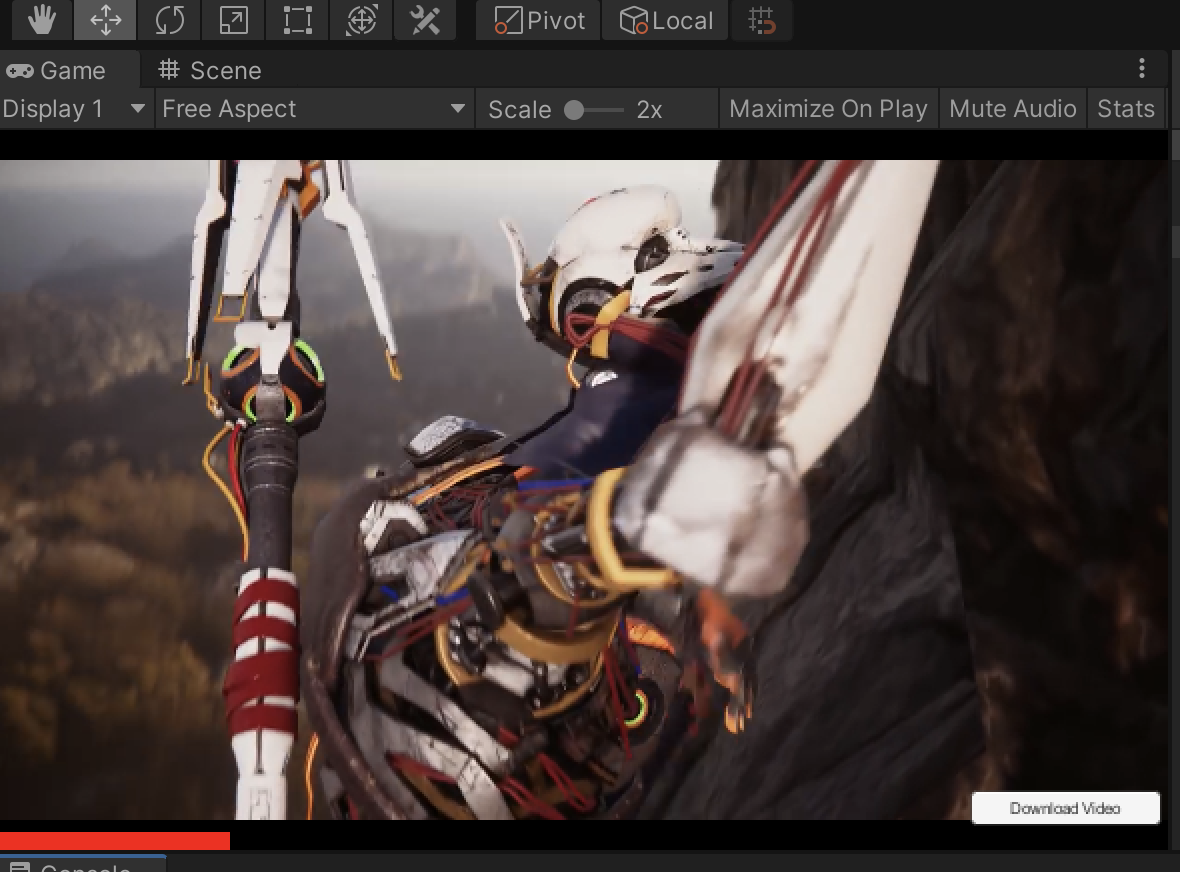1180x872 pixels.
Task: Select the combined Transform tool
Action: click(x=361, y=20)
